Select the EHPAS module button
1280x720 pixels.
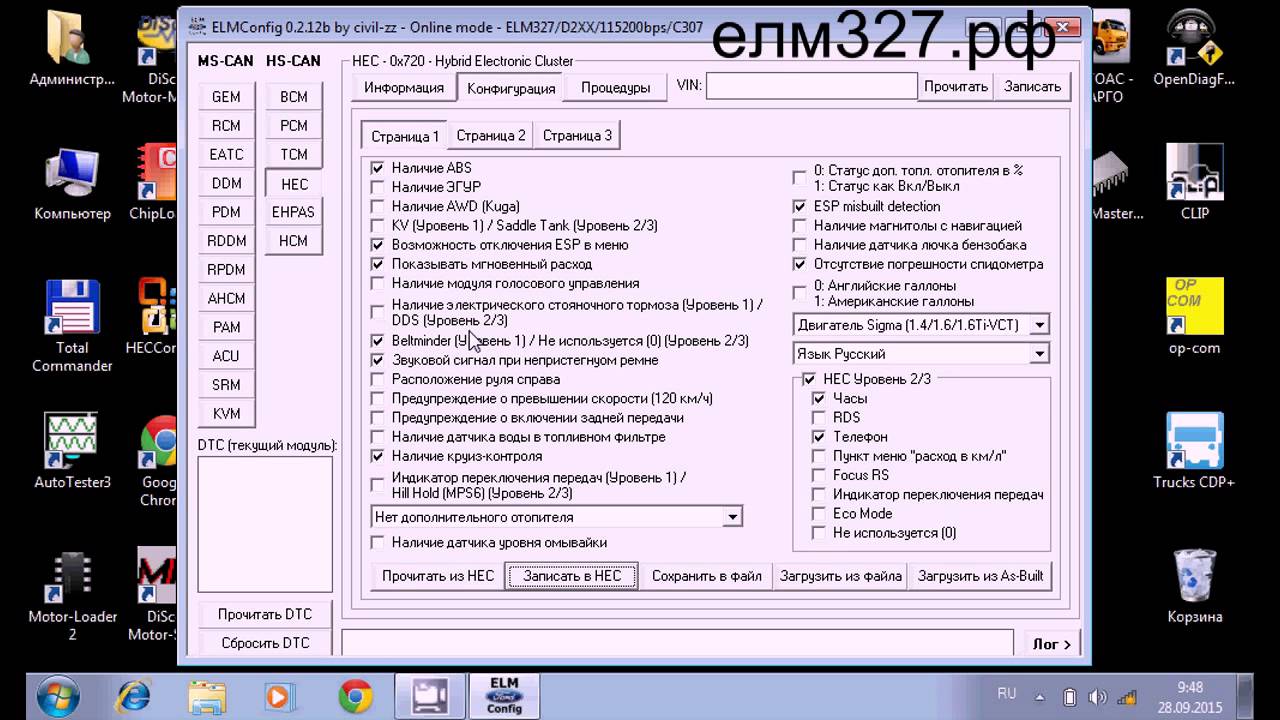(x=294, y=212)
